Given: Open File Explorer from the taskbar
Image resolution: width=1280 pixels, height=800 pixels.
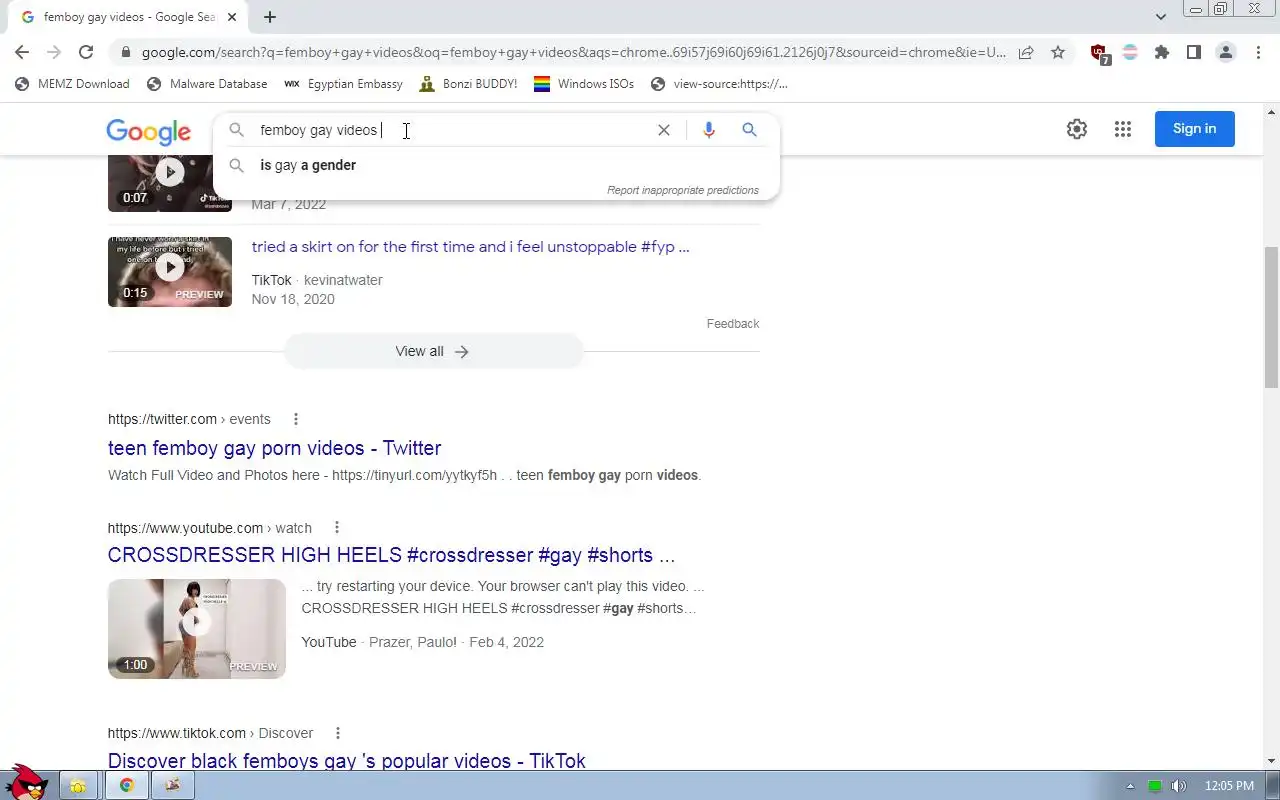Looking at the screenshot, I should 78,786.
